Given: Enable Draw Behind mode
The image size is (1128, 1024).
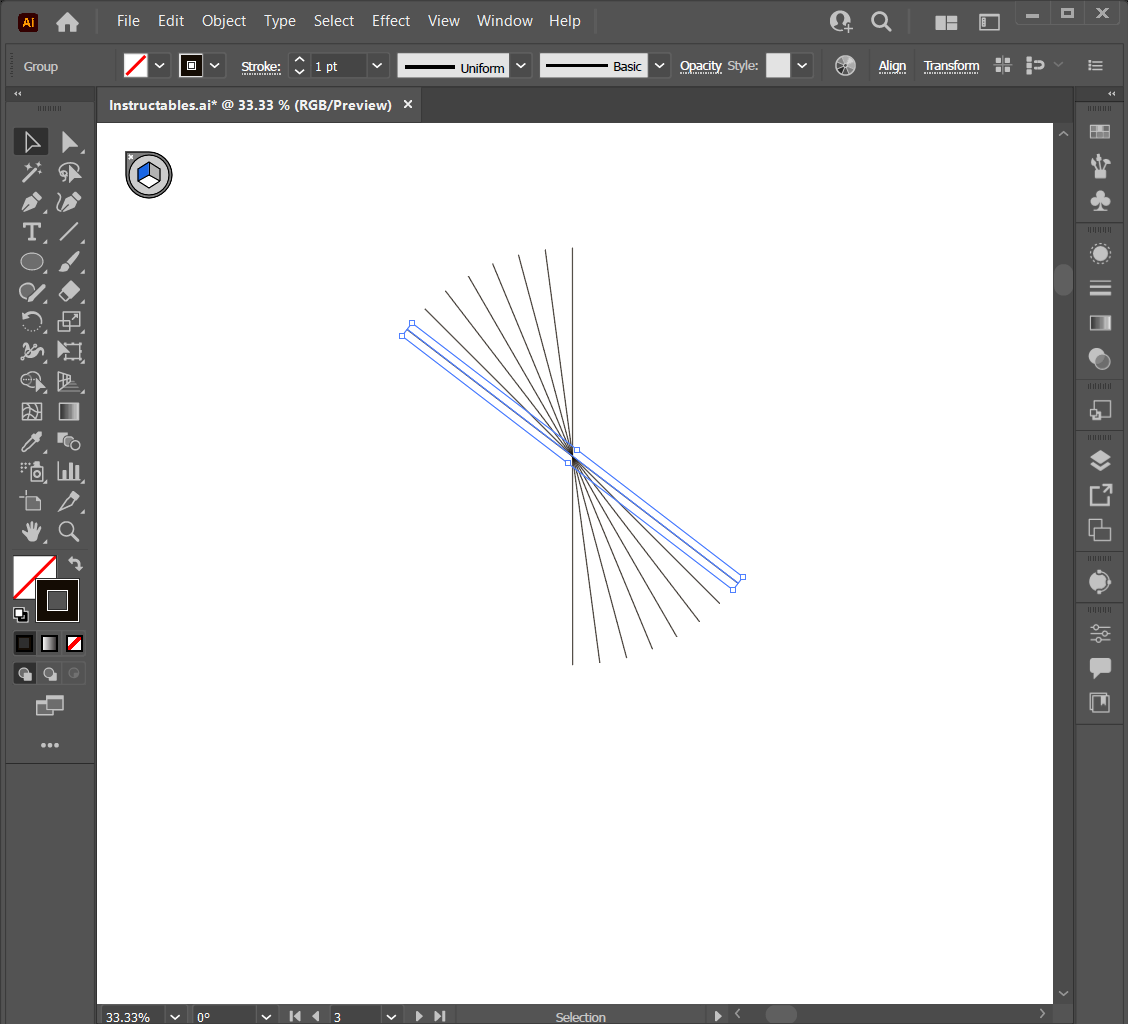Looking at the screenshot, I should (x=50, y=674).
